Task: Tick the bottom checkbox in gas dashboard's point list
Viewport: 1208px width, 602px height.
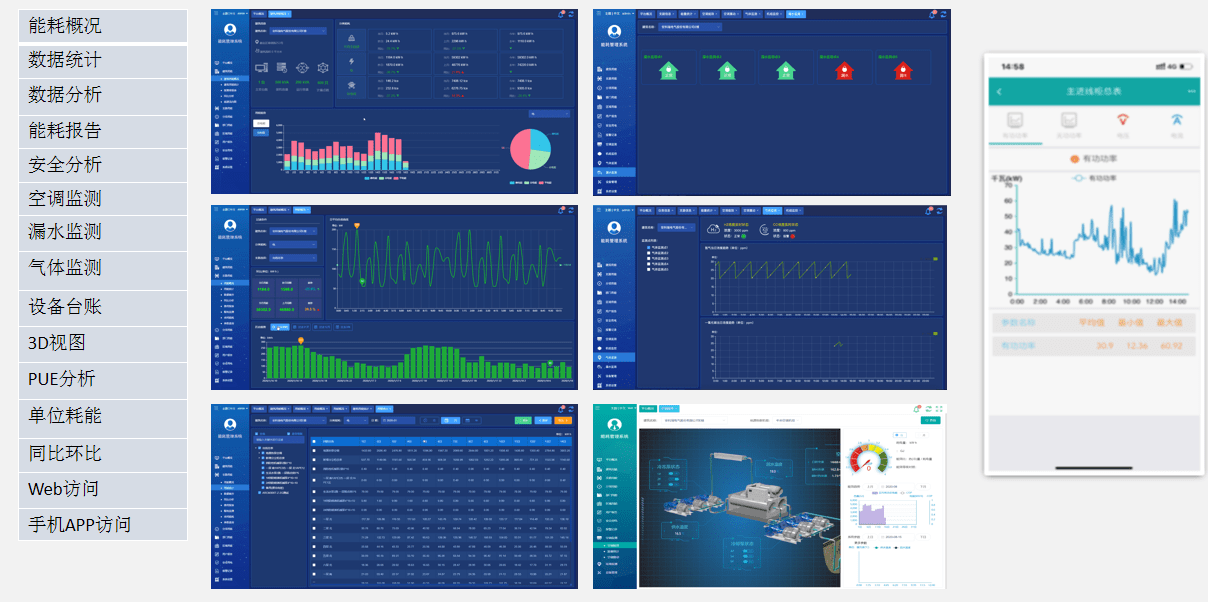Action: [x=649, y=270]
